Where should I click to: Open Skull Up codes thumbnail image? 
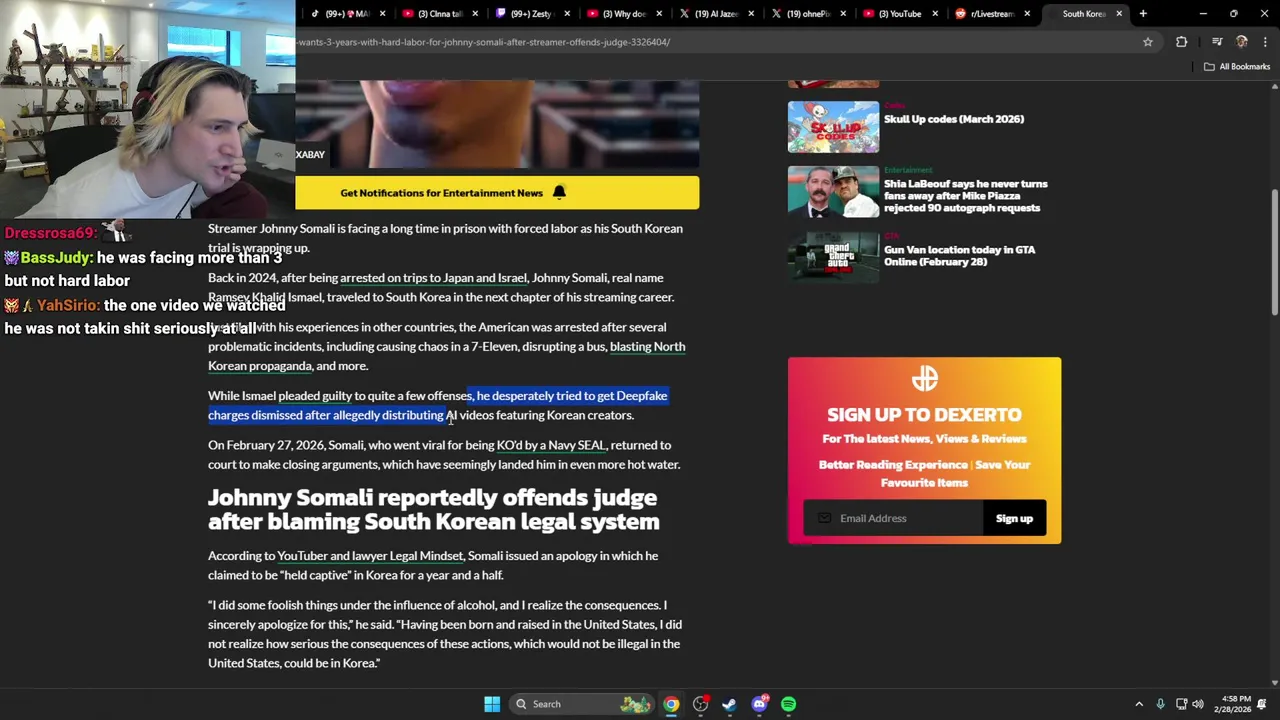[833, 127]
